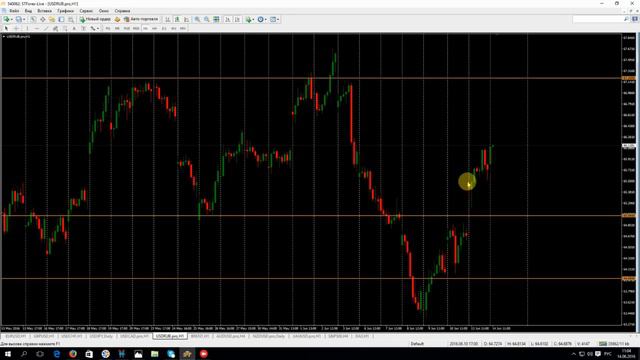Pick the vertical line drawing tool
The height and width of the screenshot is (360, 640).
pos(27,28)
